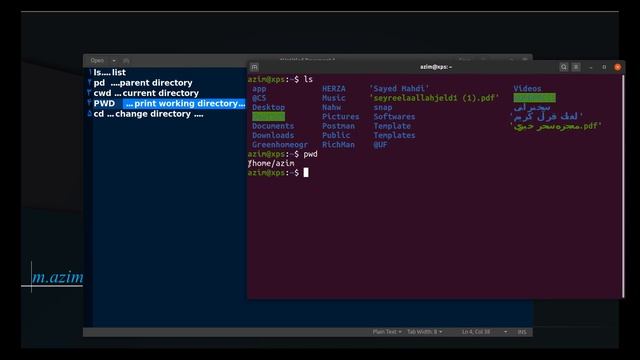Click the 'cwd ... current directory' line
This screenshot has height=360, width=640.
pos(146,93)
